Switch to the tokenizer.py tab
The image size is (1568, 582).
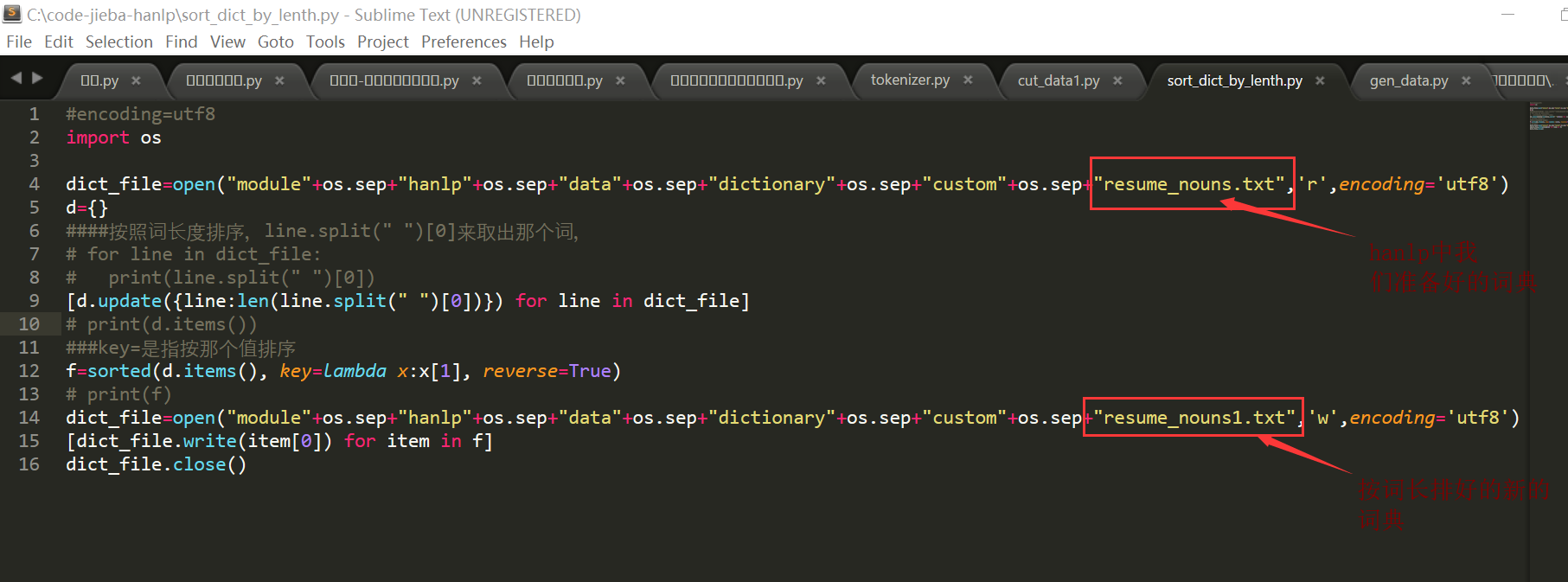pos(910,80)
